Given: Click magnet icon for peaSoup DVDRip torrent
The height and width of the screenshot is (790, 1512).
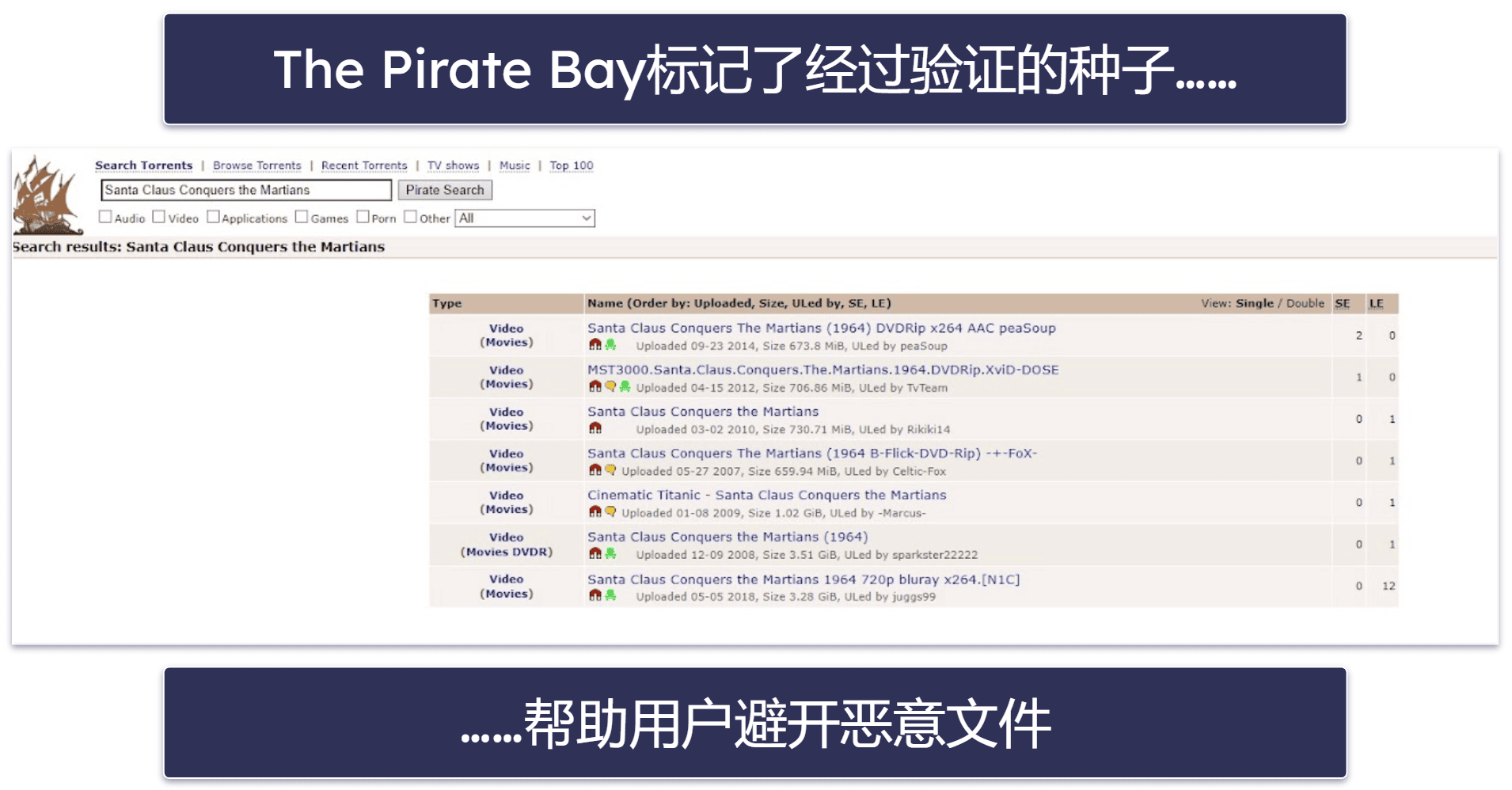Looking at the screenshot, I should (595, 345).
